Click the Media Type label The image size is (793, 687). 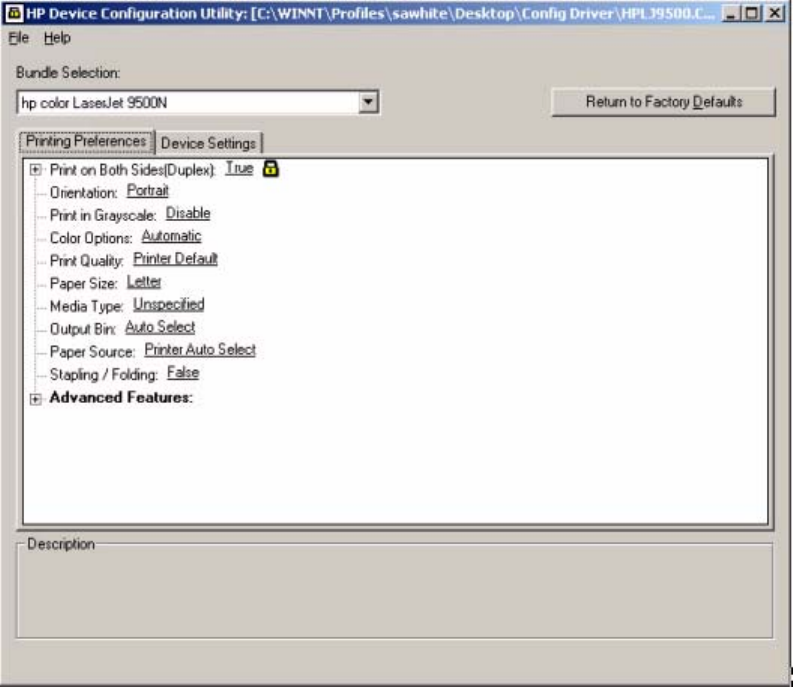coord(86,307)
